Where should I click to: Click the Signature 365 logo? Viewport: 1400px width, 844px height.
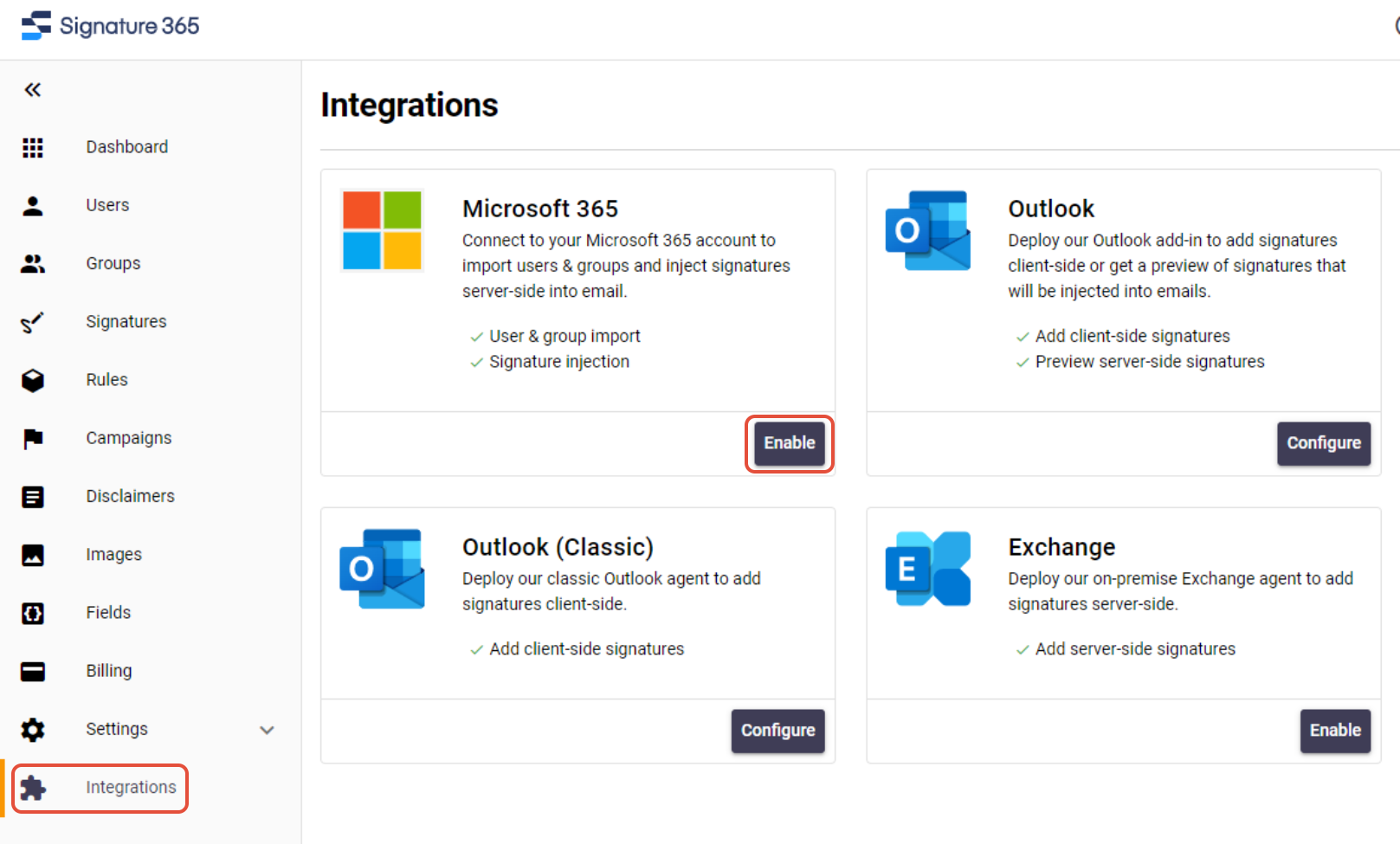pos(110,26)
